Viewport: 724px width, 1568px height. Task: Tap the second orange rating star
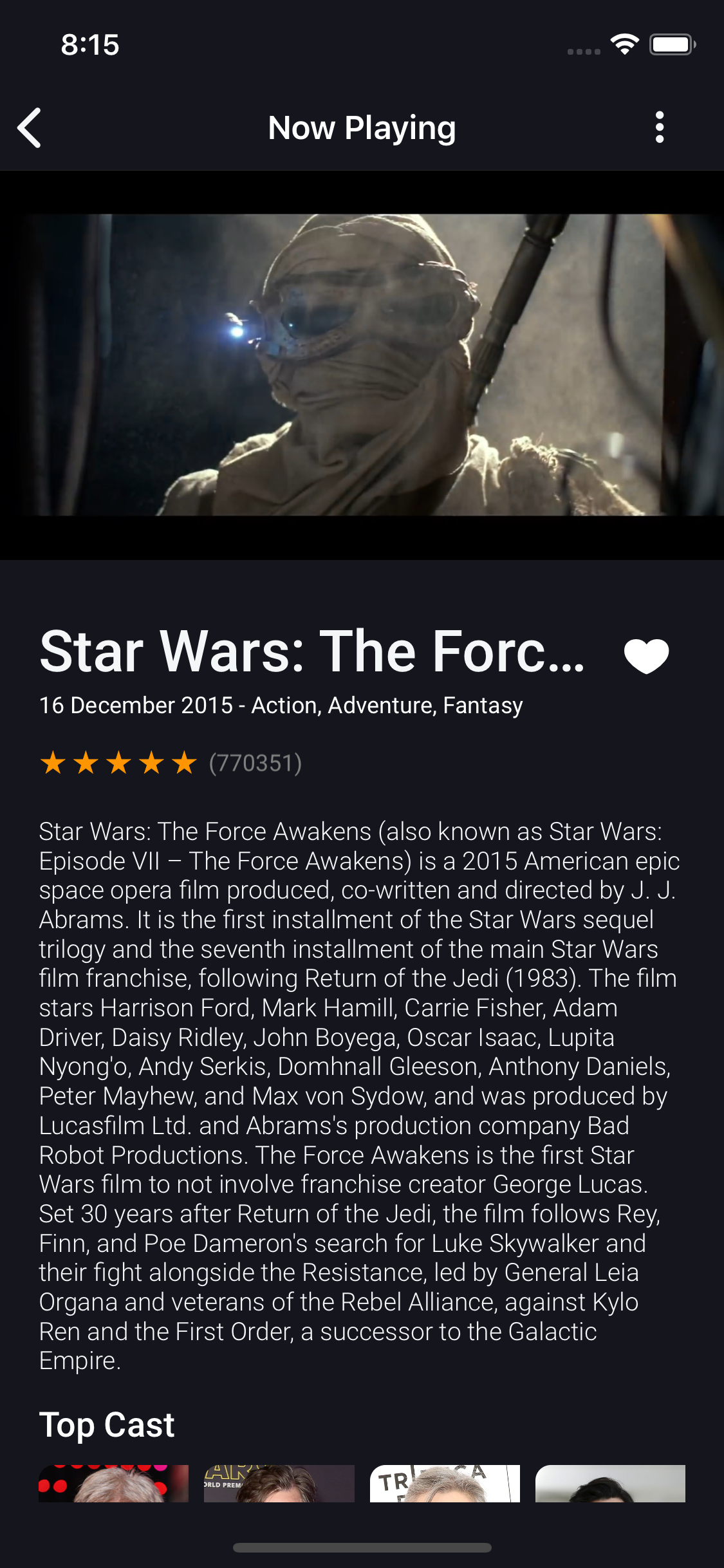coord(86,763)
